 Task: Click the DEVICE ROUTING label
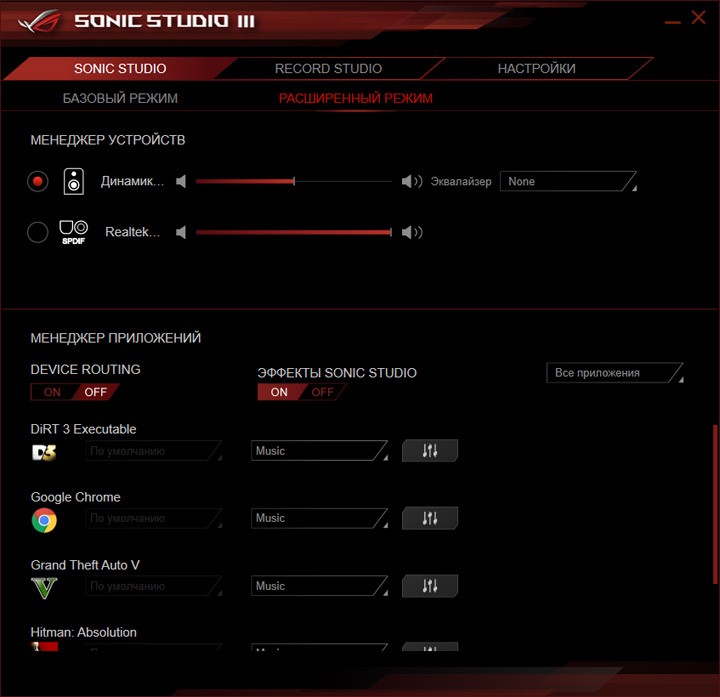[85, 369]
